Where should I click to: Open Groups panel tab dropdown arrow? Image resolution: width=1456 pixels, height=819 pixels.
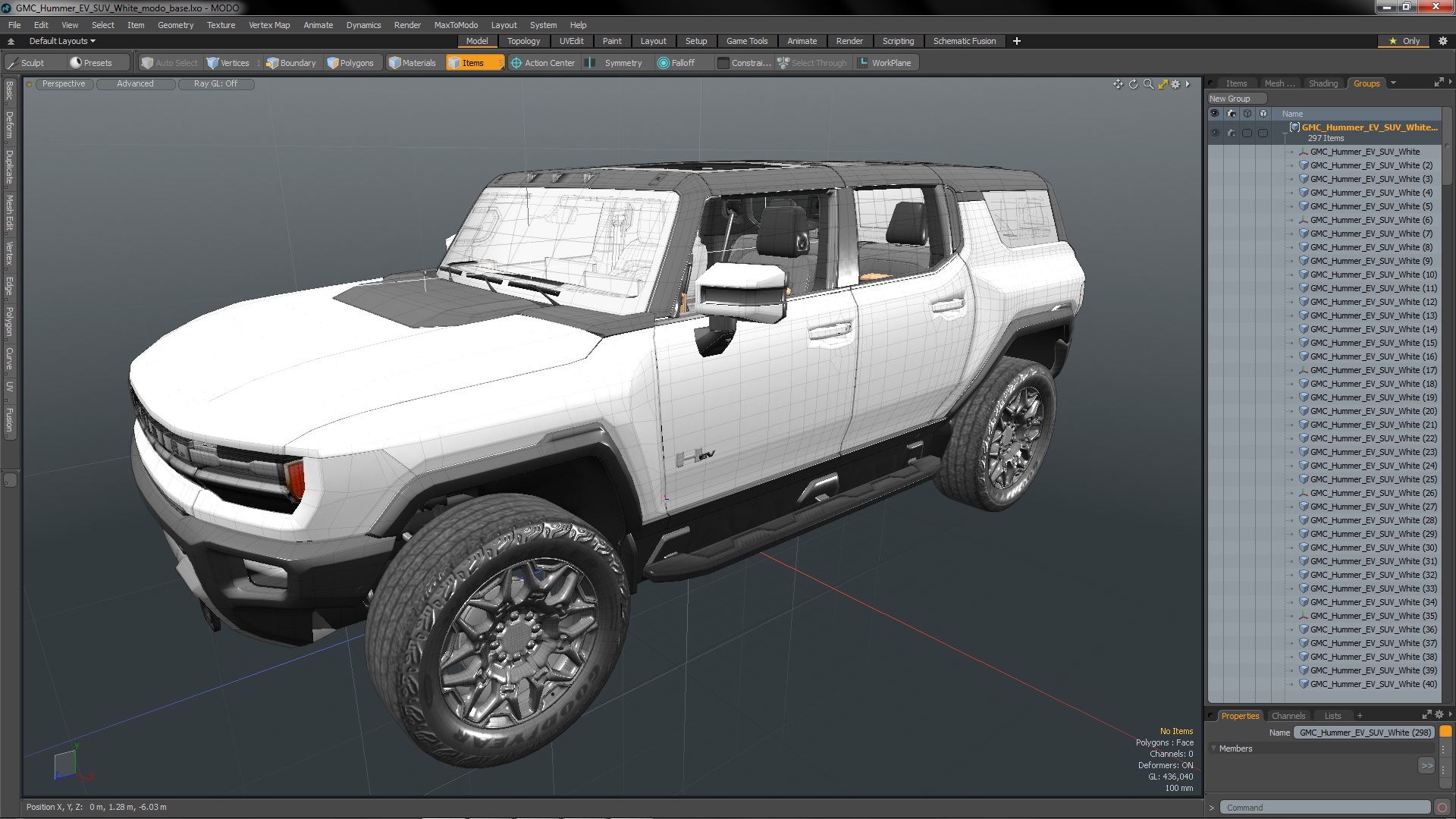[1394, 83]
